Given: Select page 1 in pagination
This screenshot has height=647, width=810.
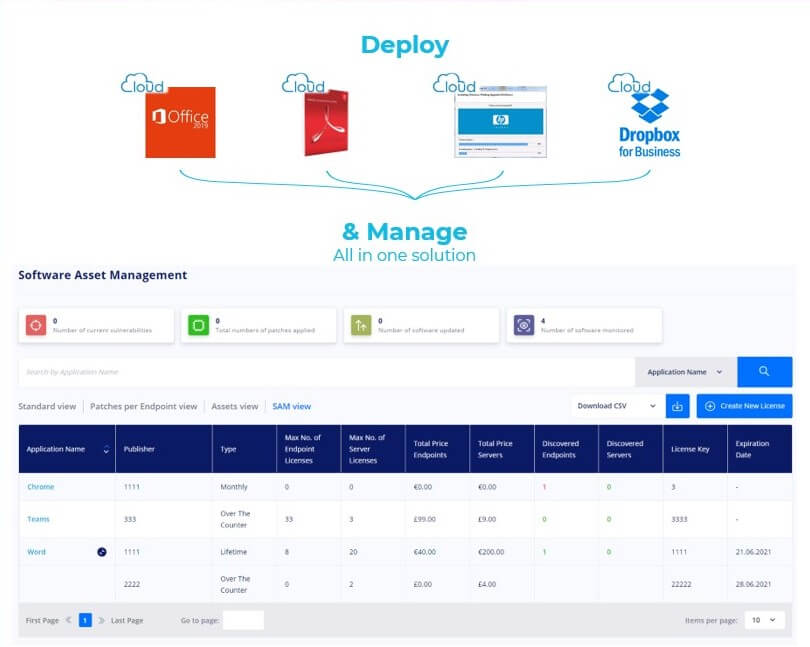Looking at the screenshot, I should point(85,620).
